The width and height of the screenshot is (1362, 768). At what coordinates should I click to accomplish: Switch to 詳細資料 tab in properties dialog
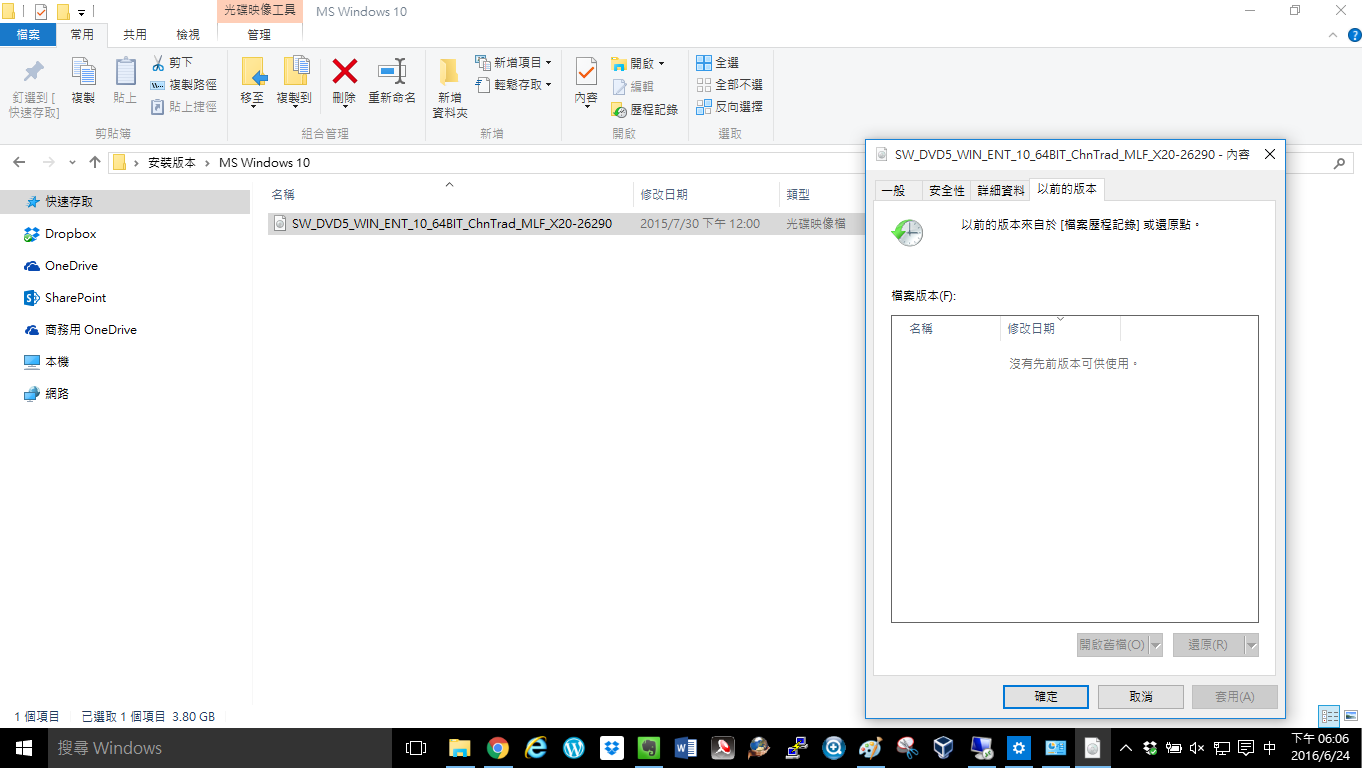pyautogui.click(x=1000, y=190)
